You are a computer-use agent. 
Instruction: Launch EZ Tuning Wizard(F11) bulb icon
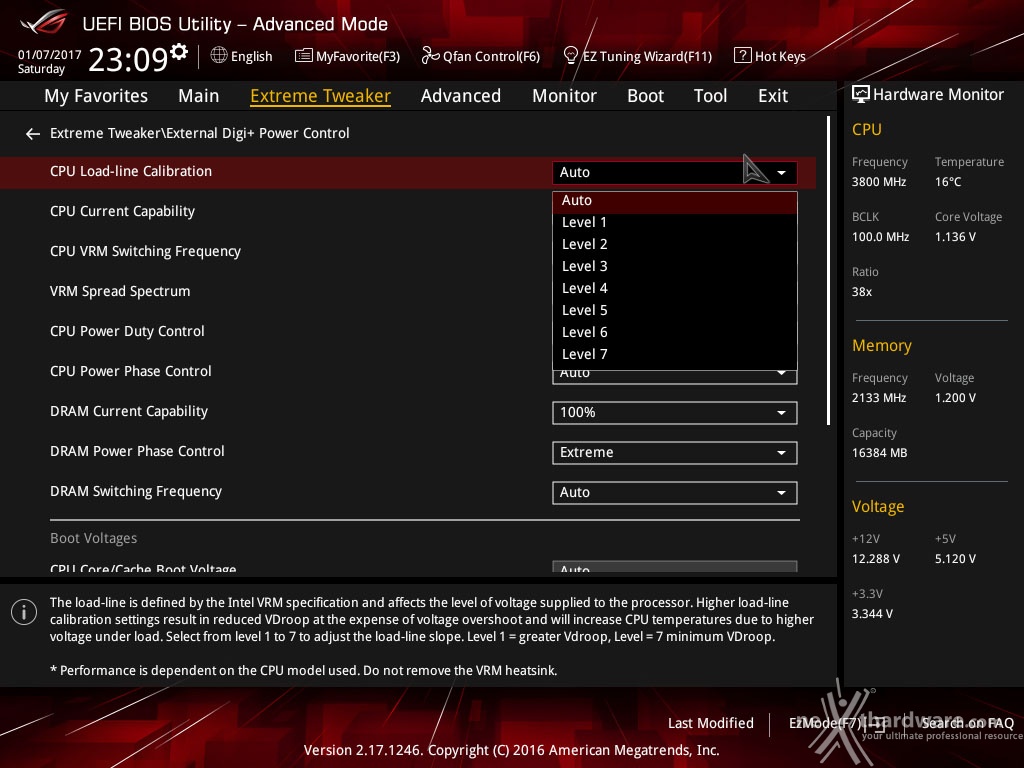tap(570, 56)
